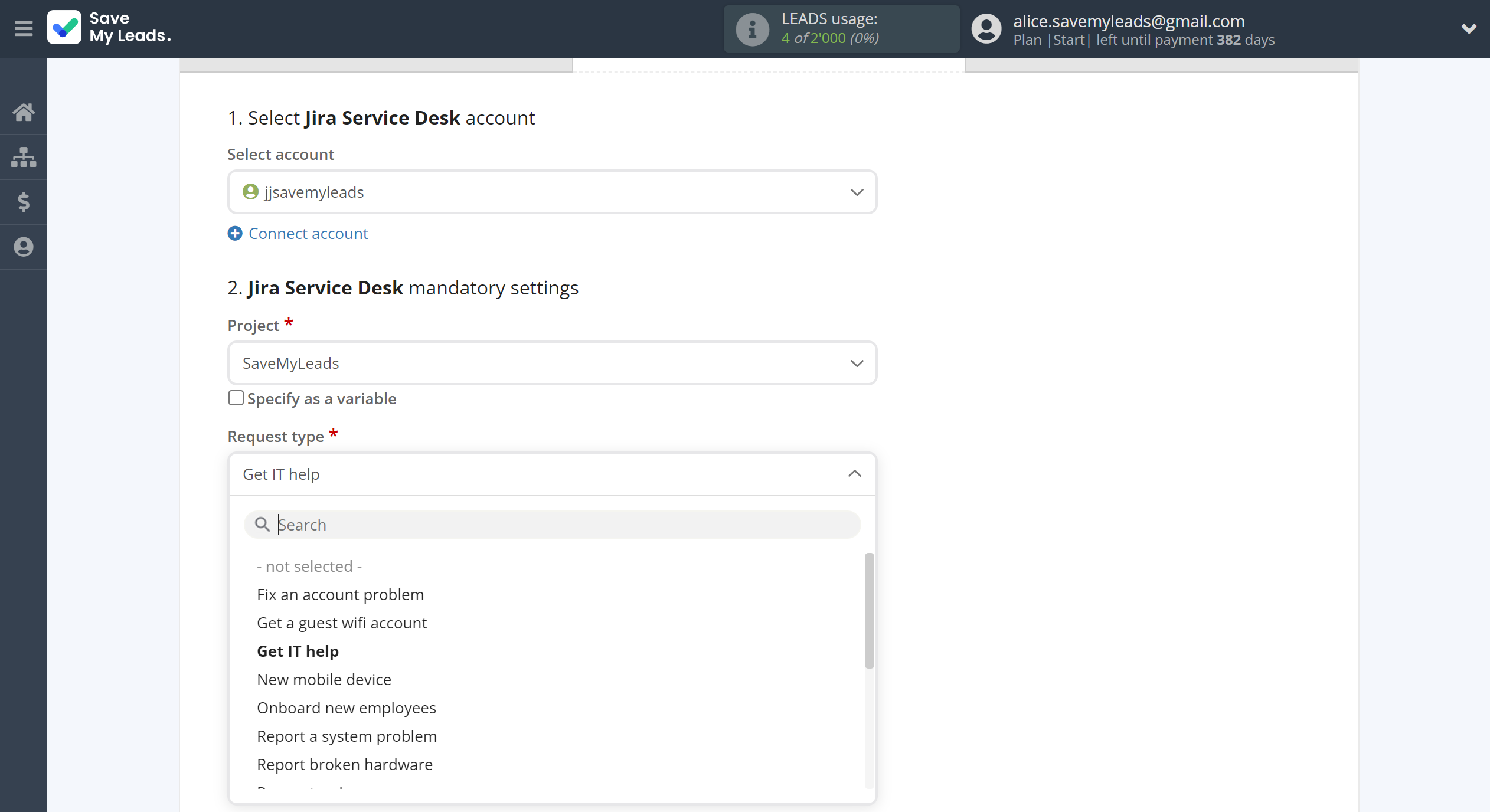Screen dimensions: 1490x812
Task: Open the billing dollar sidebar icon
Action: point(24,202)
